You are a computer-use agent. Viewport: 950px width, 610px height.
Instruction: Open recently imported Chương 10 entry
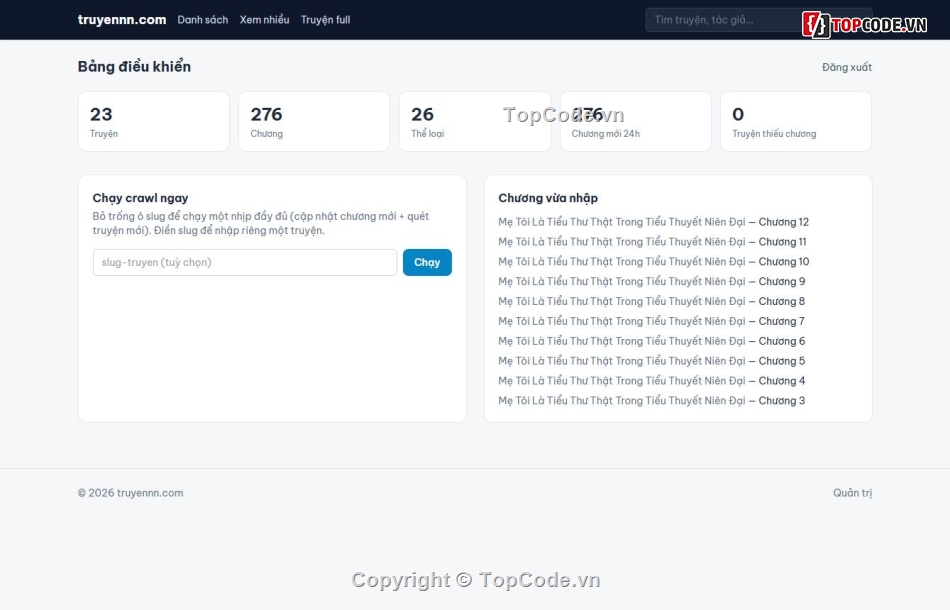click(653, 262)
